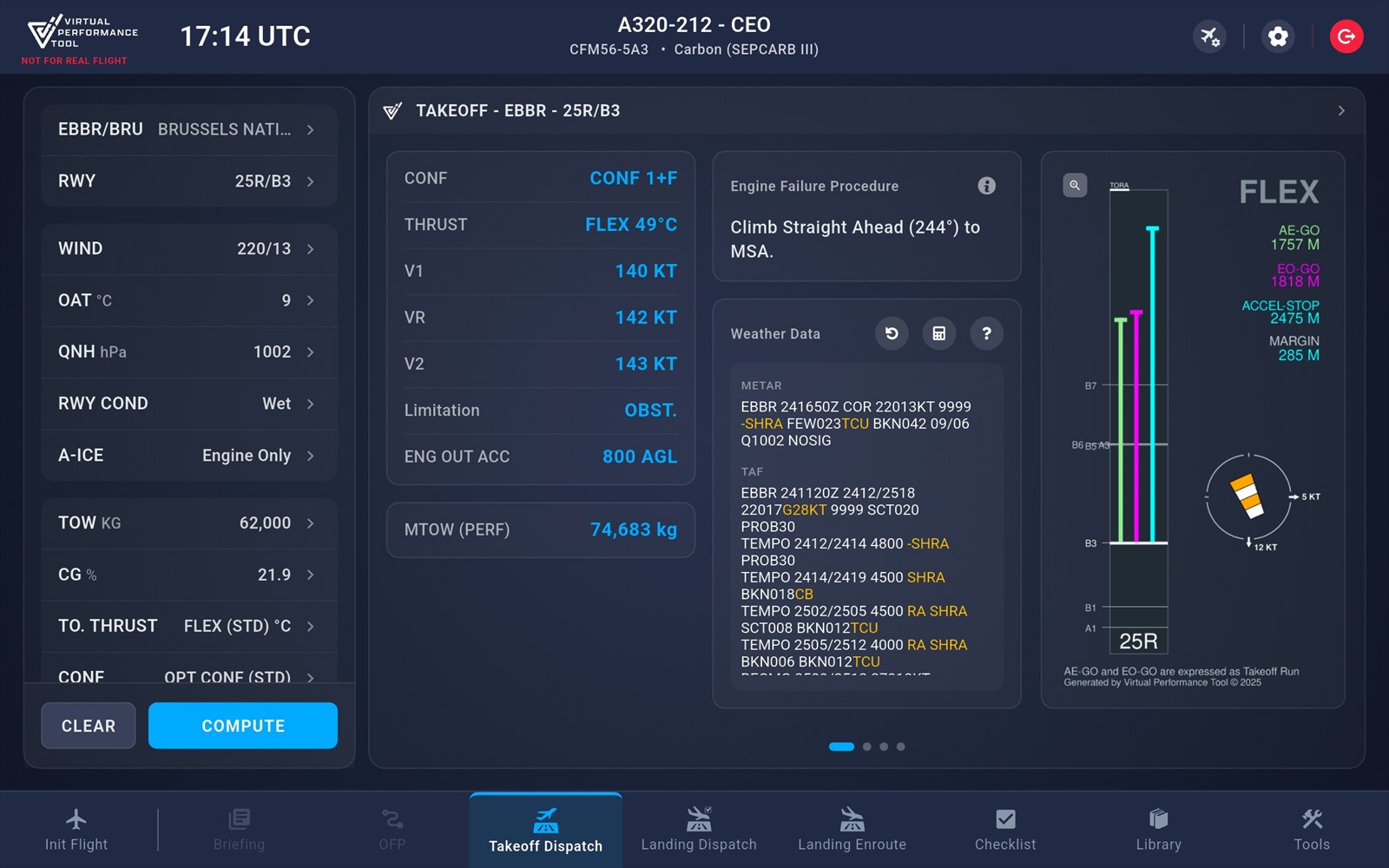1389x868 pixels.
Task: Click the Virtual Performance Tool logo
Action: (x=83, y=33)
